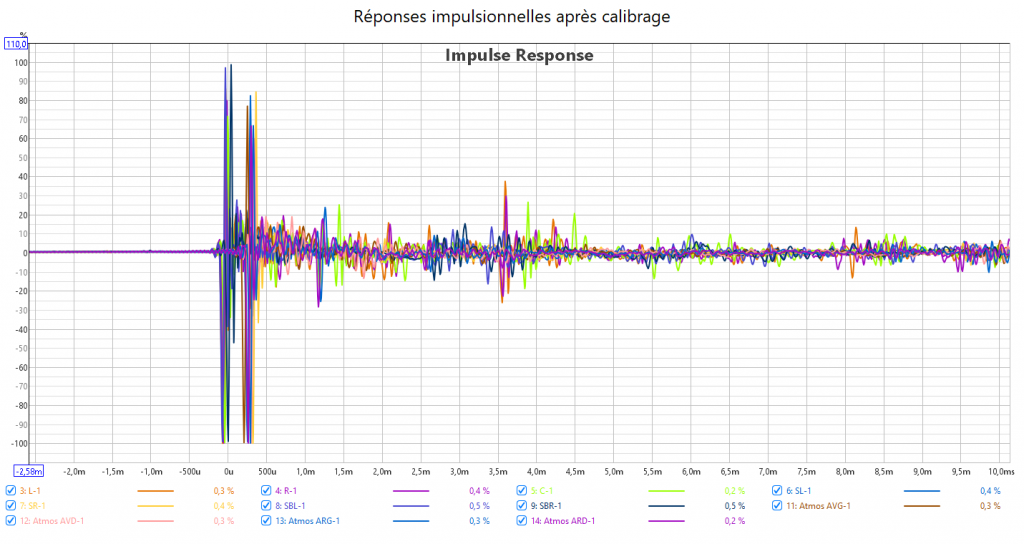Toggle the 11: Atmos AVG-1 checkbox
The width and height of the screenshot is (1024, 544).
coord(777,506)
